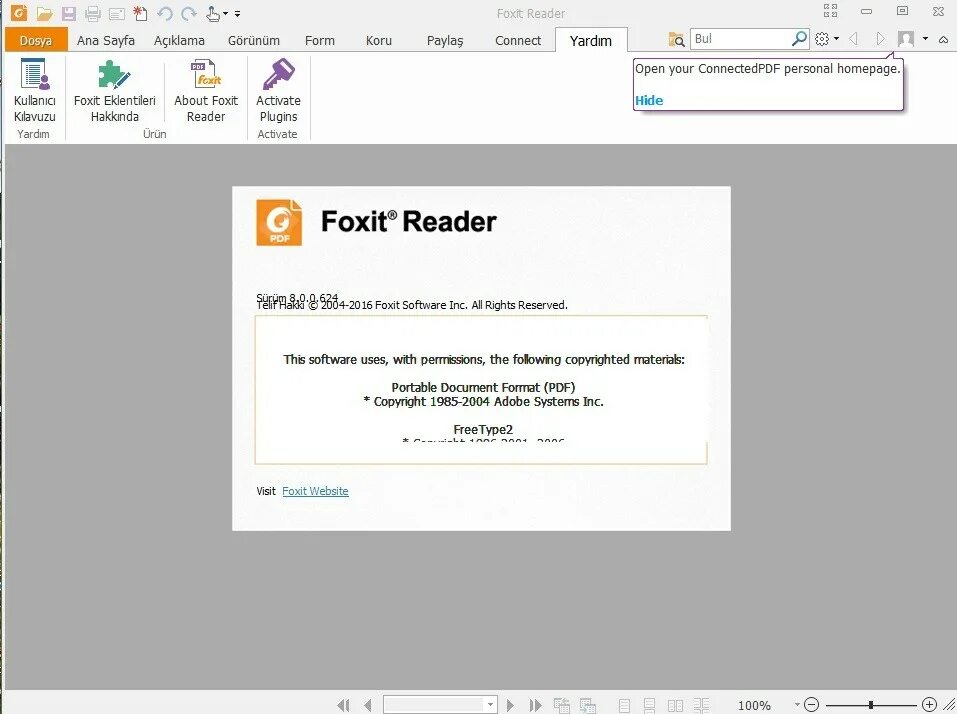Open the 100% zoom level dropdown
This screenshot has height=714, width=957.
point(797,705)
